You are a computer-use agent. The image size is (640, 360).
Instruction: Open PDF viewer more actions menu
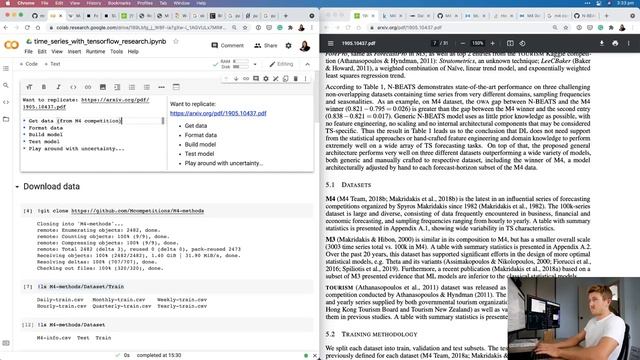coord(629,43)
